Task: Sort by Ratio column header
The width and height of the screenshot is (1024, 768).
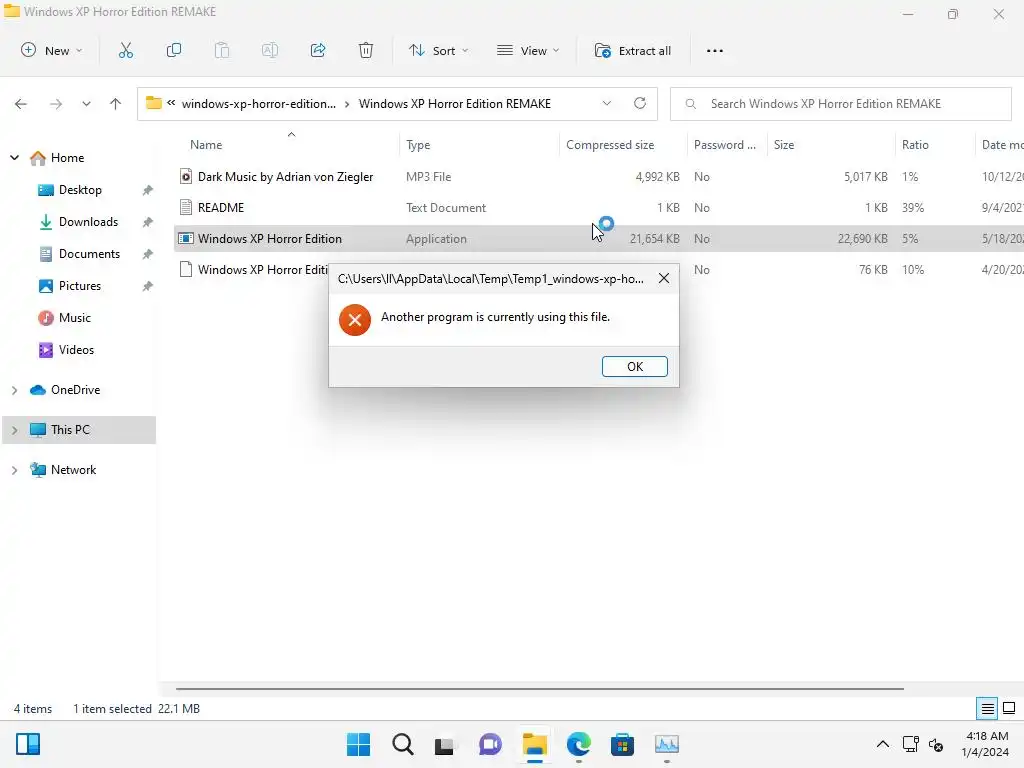Action: pos(915,145)
